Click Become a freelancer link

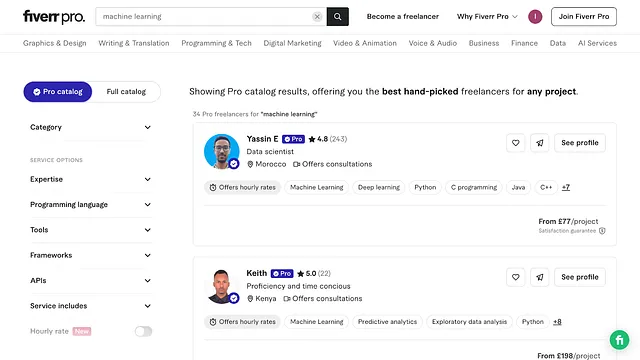[402, 17]
